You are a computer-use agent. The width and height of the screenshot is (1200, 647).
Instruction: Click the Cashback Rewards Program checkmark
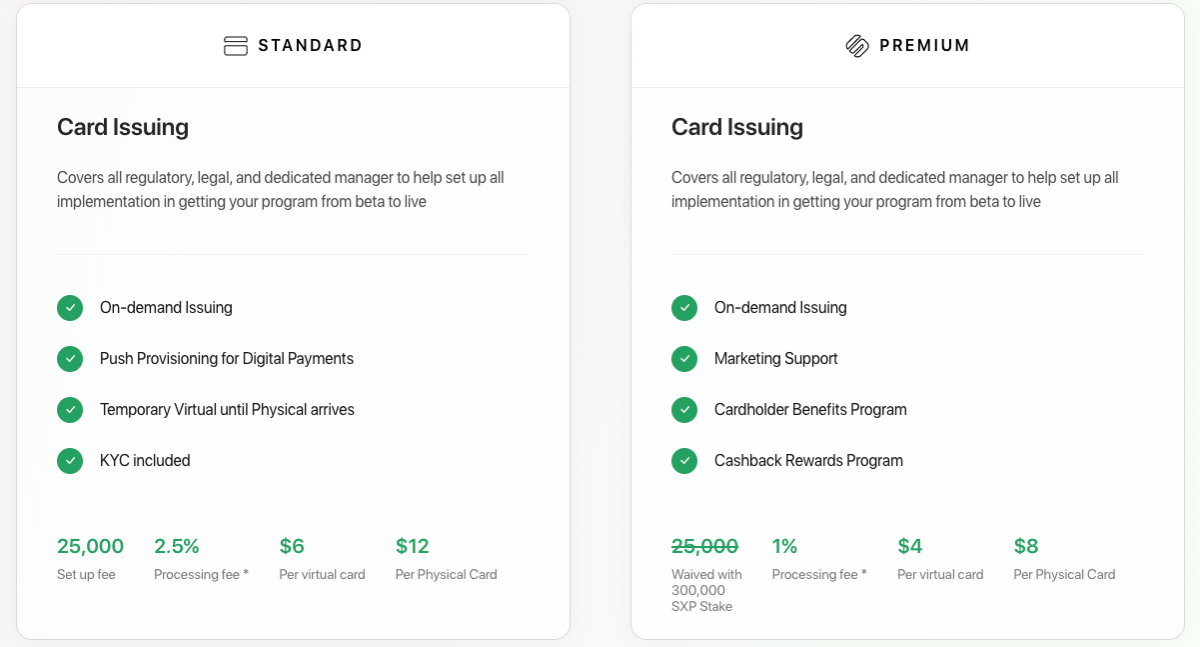click(x=684, y=461)
